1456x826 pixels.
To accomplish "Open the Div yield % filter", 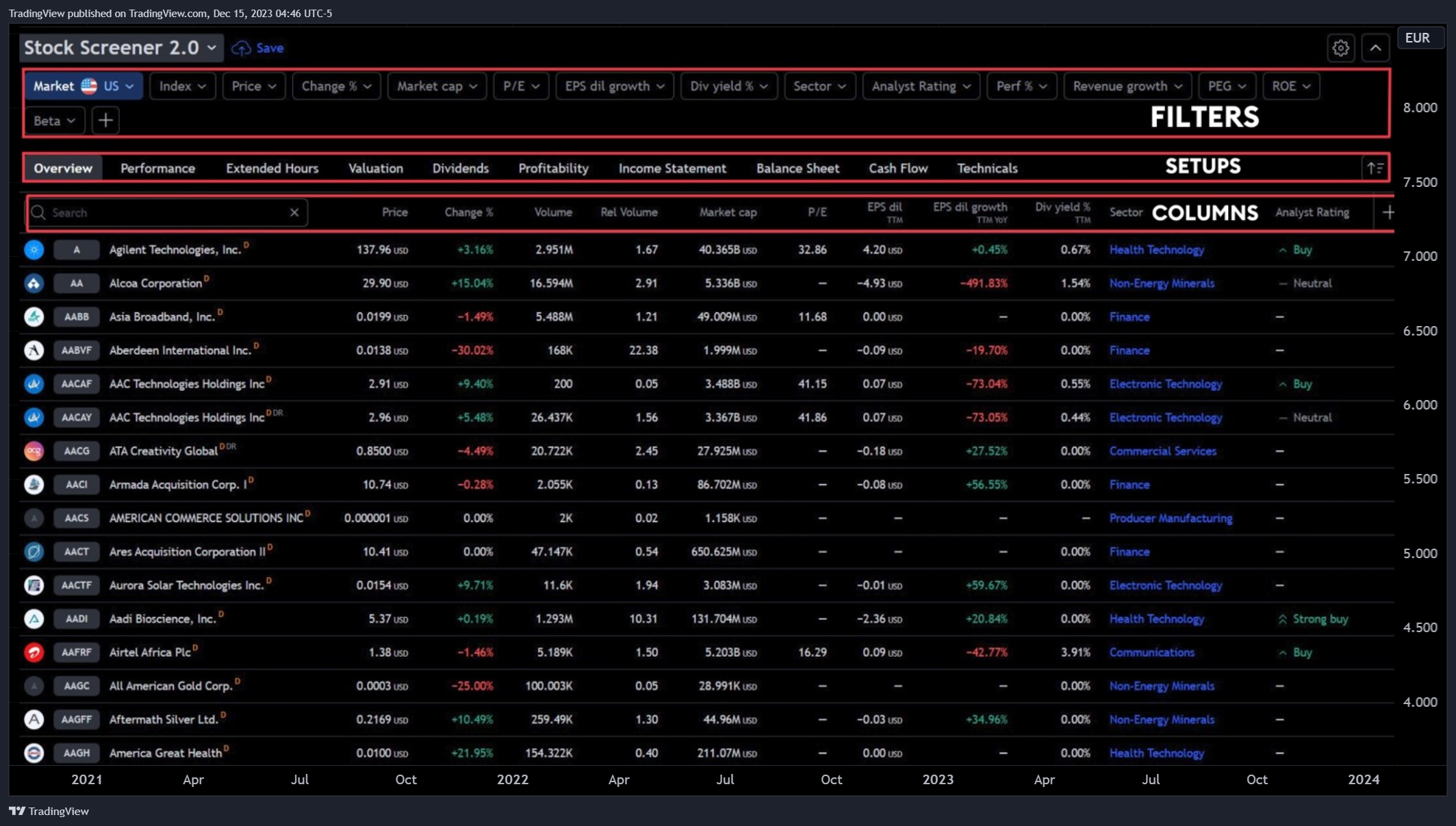I will (x=729, y=86).
